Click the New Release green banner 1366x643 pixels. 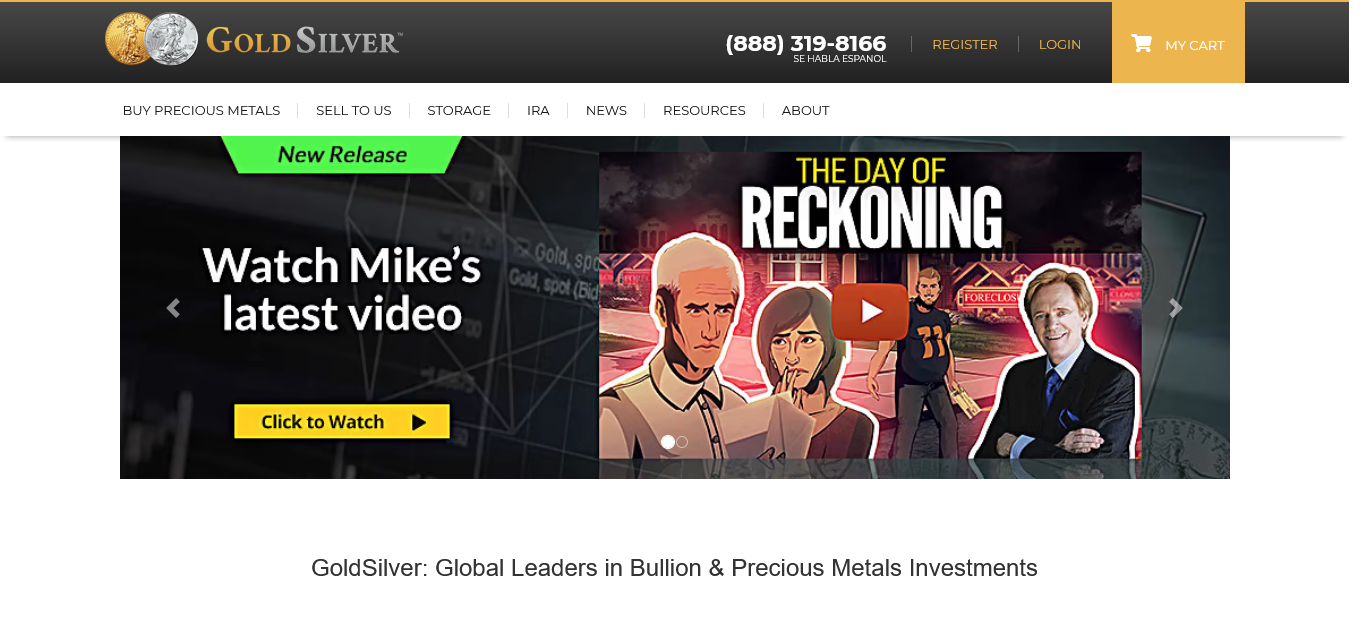click(342, 154)
